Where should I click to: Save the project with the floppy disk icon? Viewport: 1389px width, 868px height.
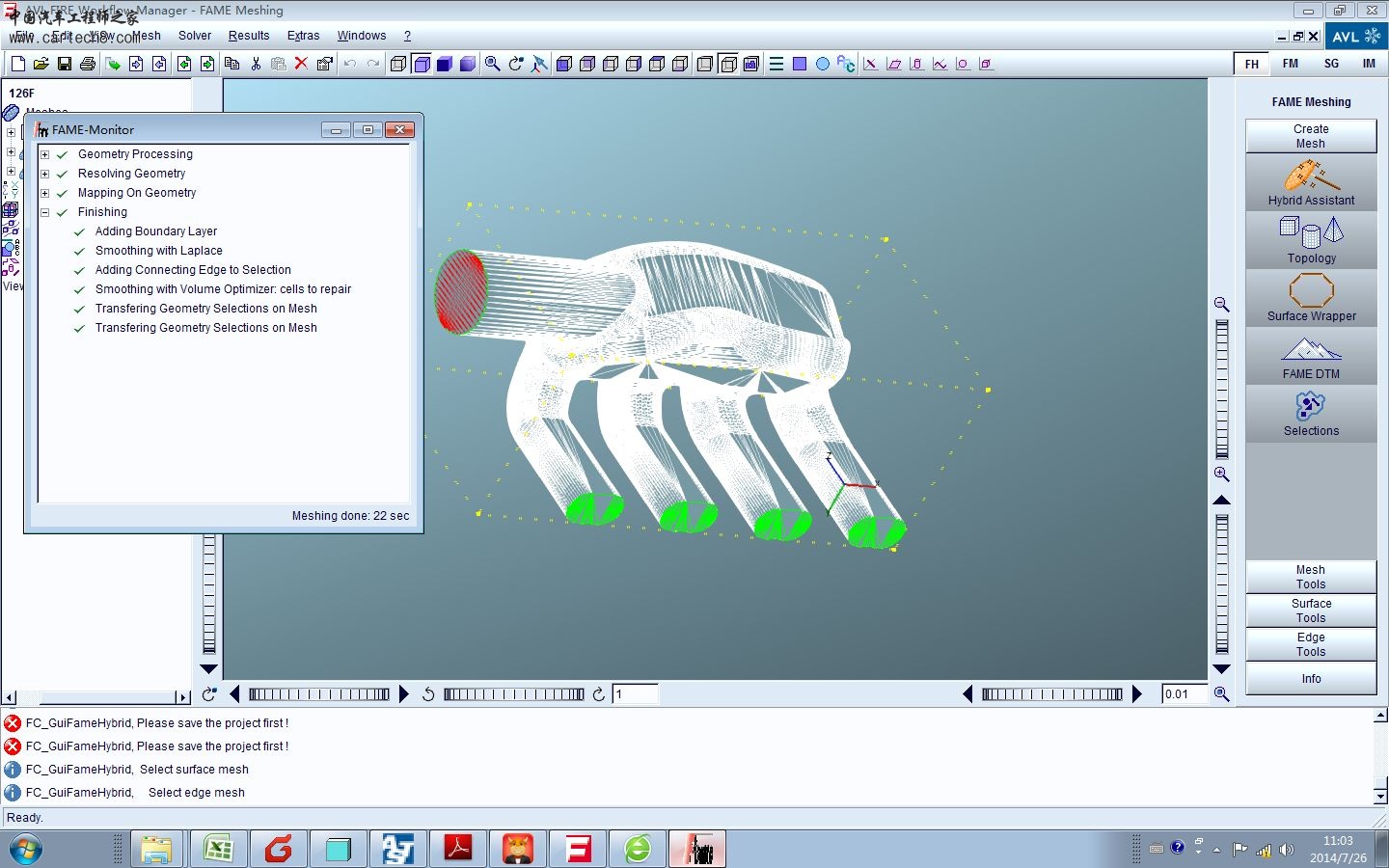(x=64, y=64)
